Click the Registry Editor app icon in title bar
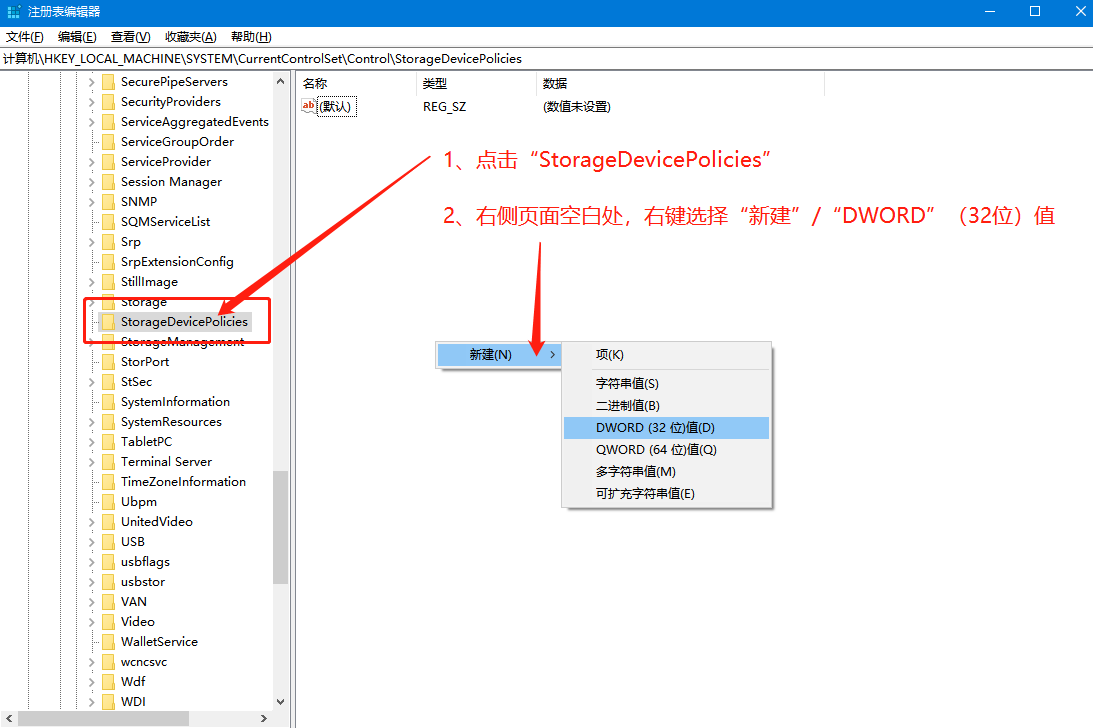This screenshot has width=1093, height=728. (x=14, y=12)
